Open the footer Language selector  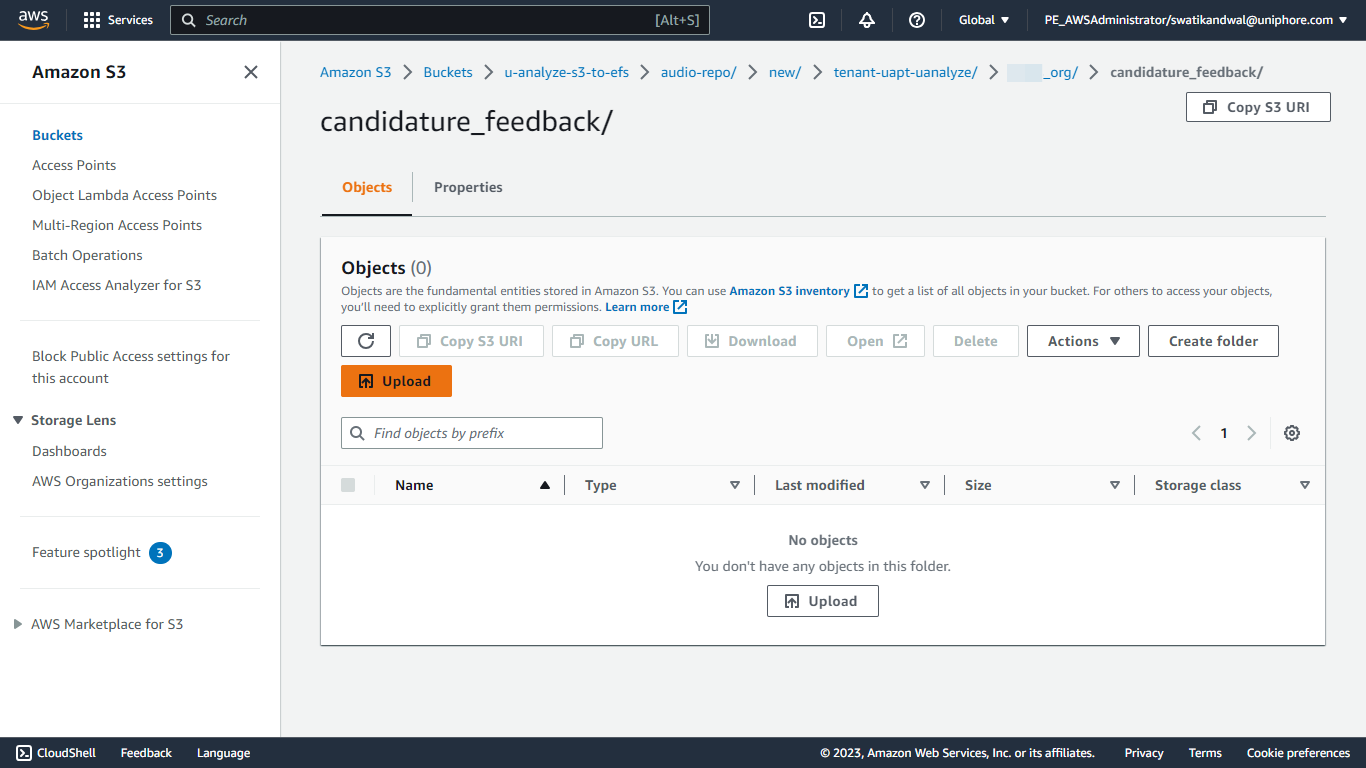click(223, 753)
